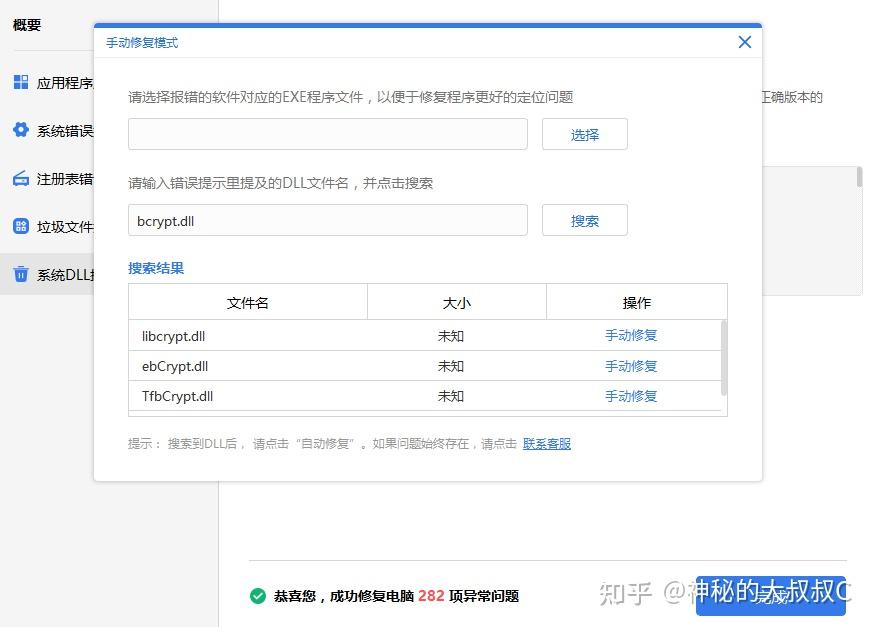Click 手动修复 link for libcrypt.dll
Screen dimensions: 874x627
click(x=630, y=337)
